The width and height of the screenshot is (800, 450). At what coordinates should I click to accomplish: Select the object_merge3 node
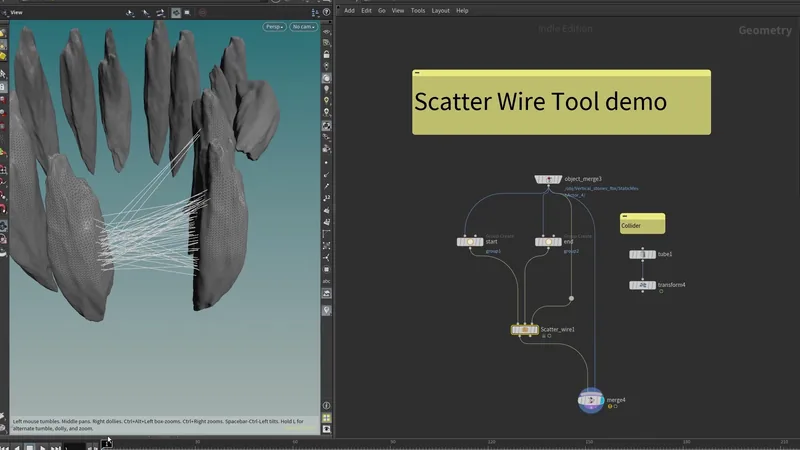tap(548, 179)
